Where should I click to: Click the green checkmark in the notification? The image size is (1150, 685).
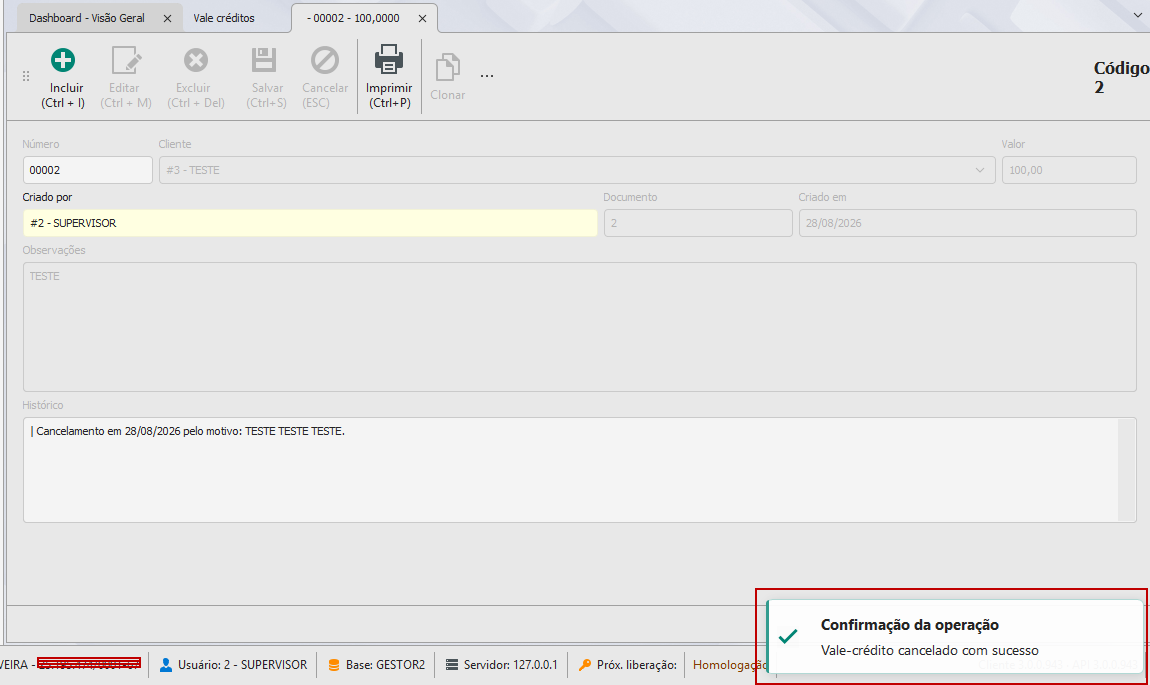click(788, 636)
